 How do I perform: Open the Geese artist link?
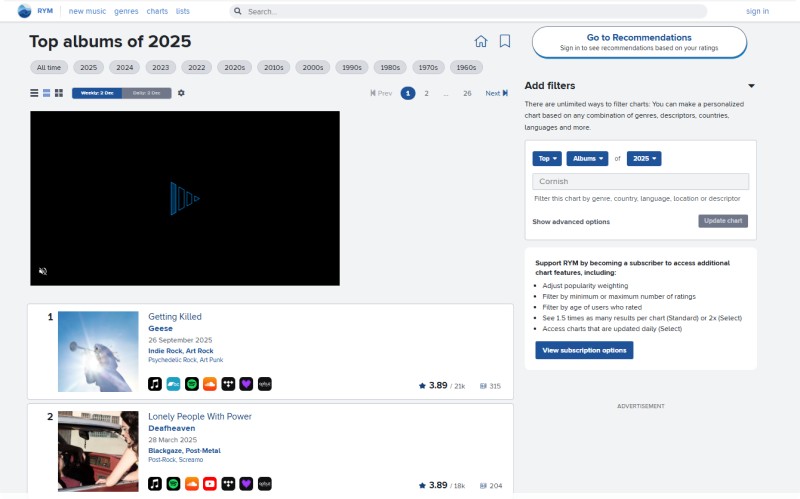[x=160, y=327]
